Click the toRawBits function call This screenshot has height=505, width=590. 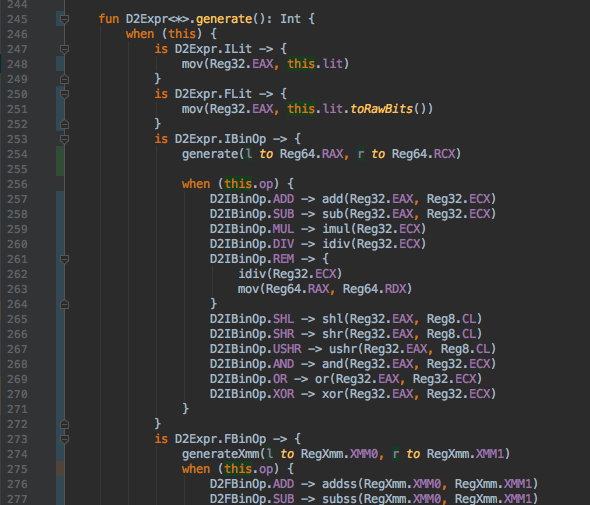coord(382,109)
